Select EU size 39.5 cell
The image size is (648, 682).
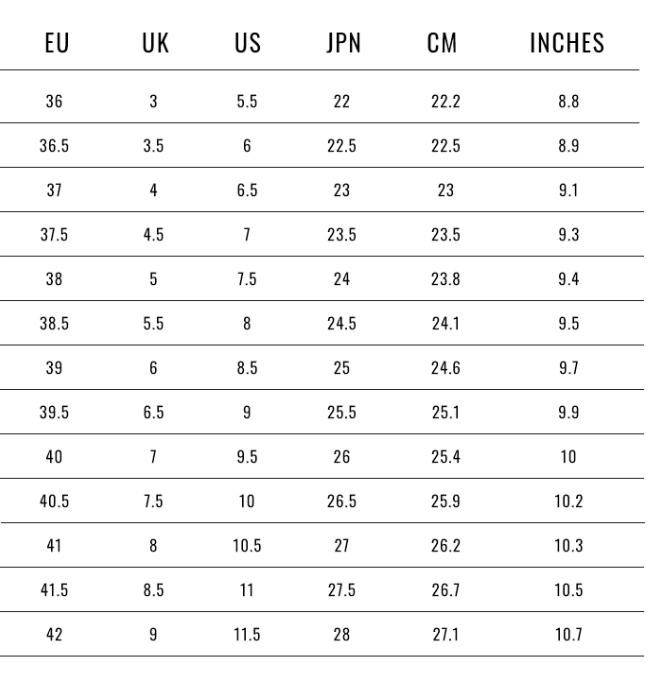click(54, 412)
